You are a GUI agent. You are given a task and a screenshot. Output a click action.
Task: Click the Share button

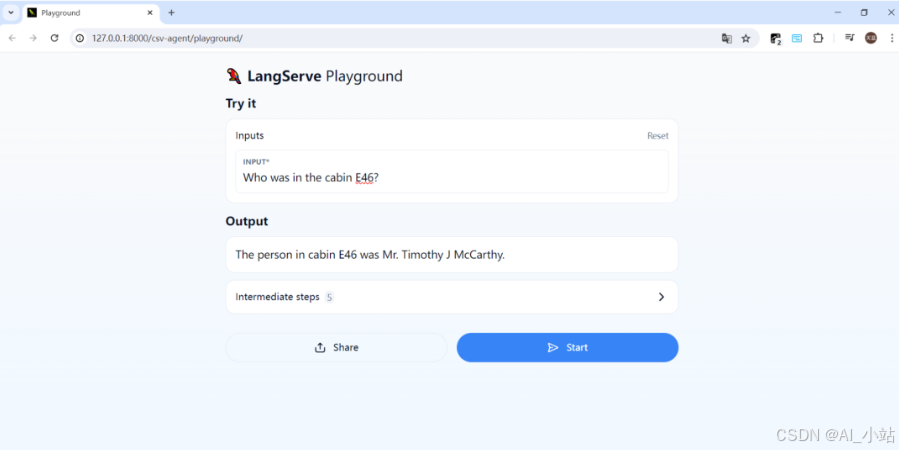(x=336, y=347)
